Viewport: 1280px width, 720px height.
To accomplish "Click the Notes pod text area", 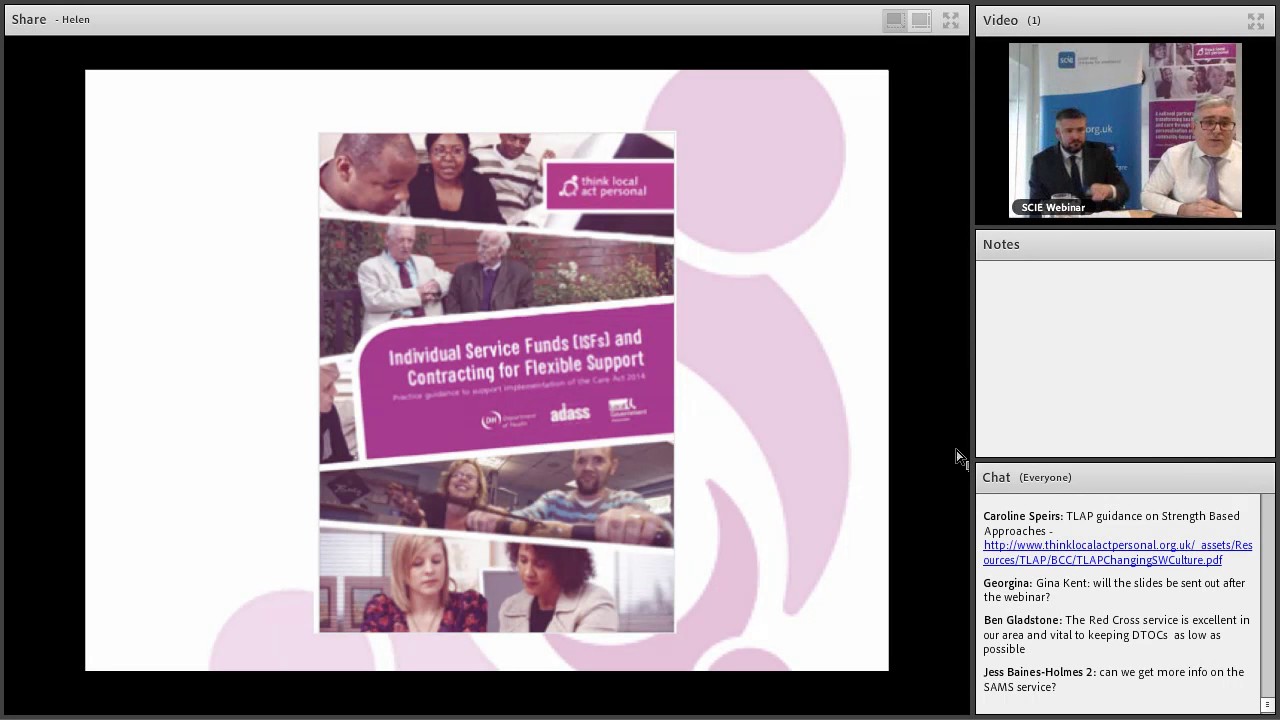I will pyautogui.click(x=1125, y=358).
